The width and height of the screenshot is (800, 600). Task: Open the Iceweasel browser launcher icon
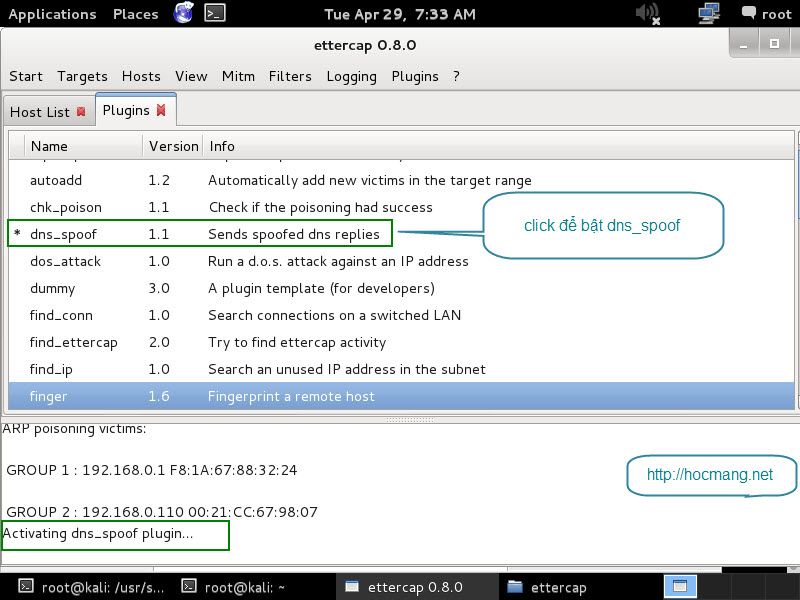pyautogui.click(x=184, y=12)
